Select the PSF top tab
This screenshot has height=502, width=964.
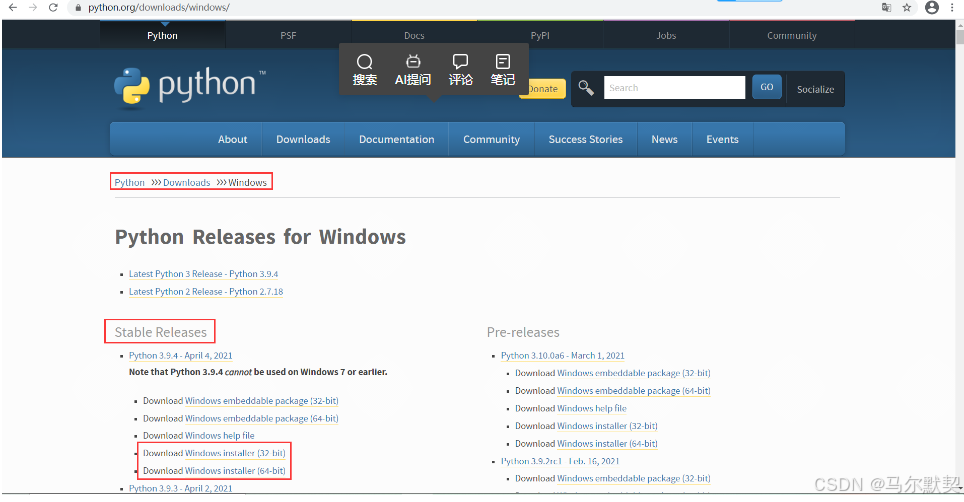point(288,35)
